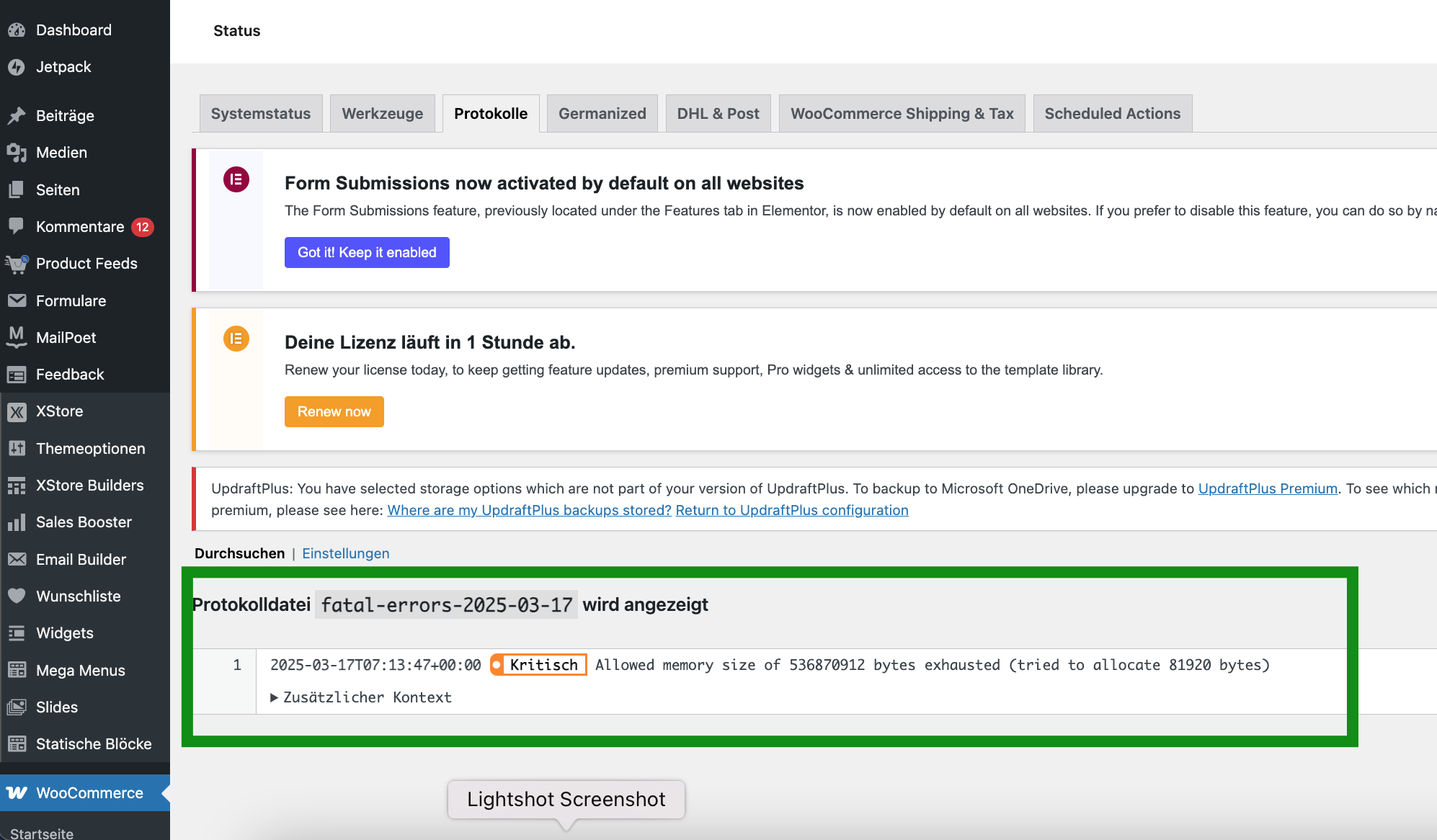Open WooCommerce Shipping & Tax tab

902,113
